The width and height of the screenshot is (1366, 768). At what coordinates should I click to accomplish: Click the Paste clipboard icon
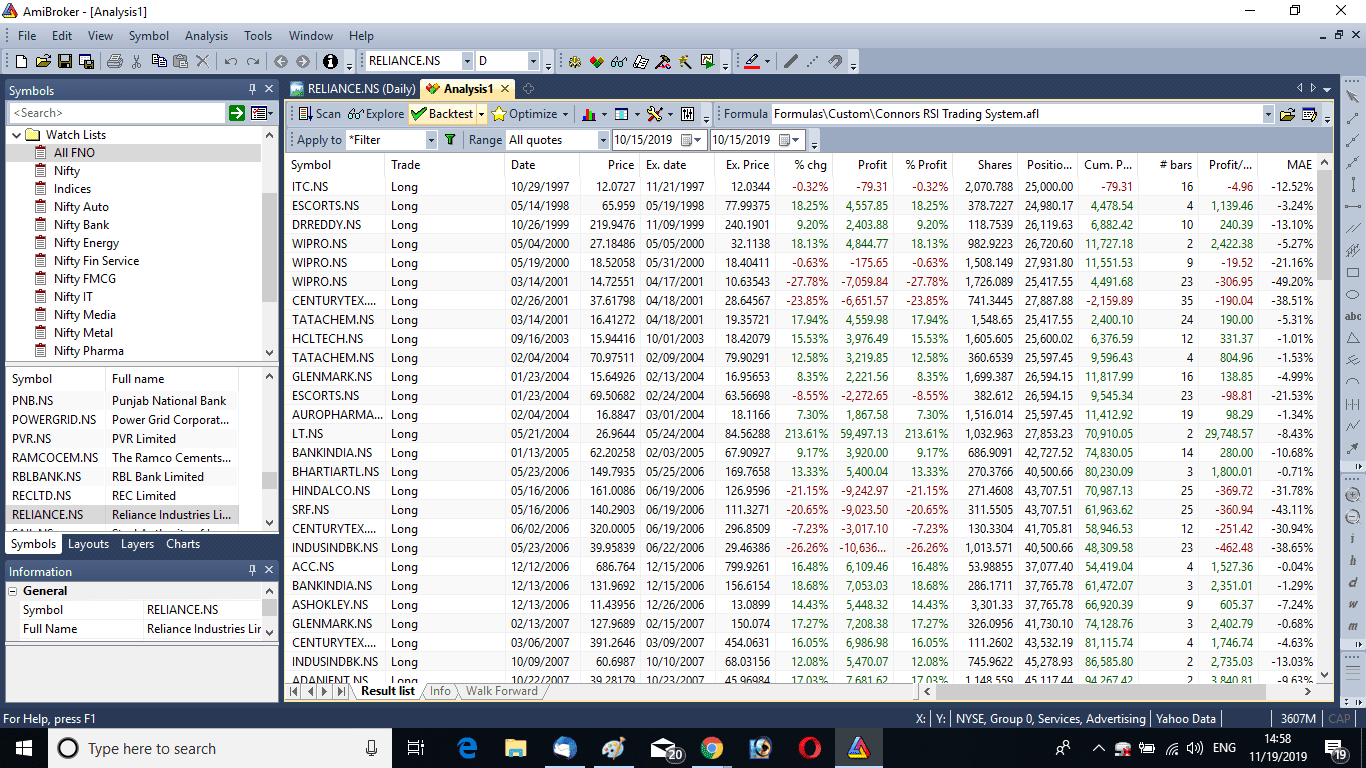(181, 61)
